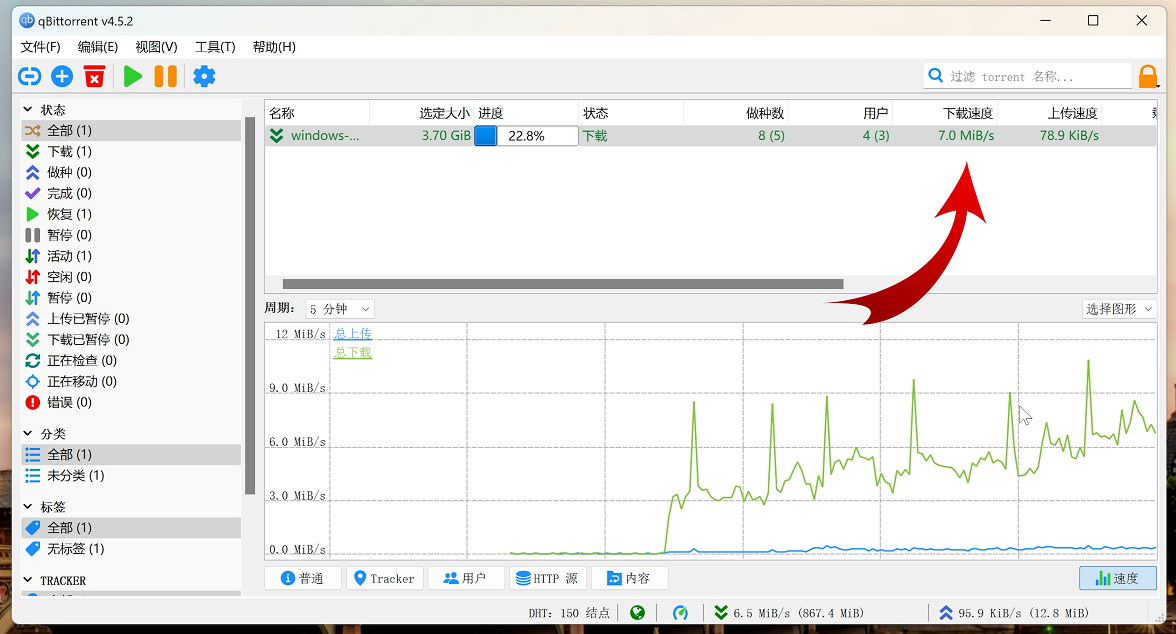This screenshot has height=634, width=1176.
Task: Click the left sidebar vertical scrollbar
Action: 250,305
